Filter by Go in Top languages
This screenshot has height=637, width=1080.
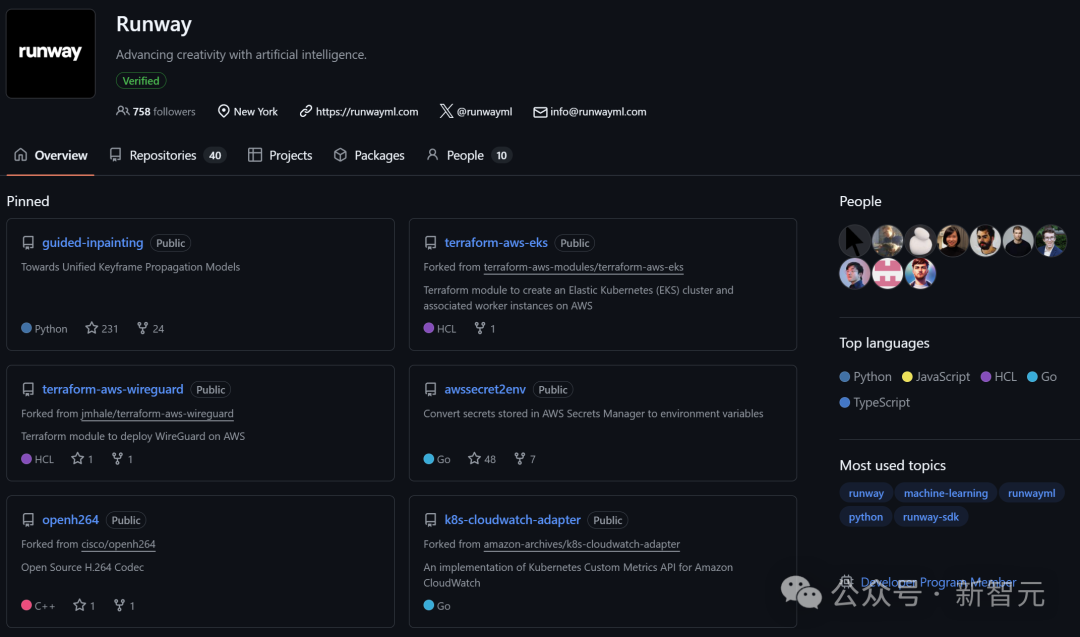(x=1042, y=377)
